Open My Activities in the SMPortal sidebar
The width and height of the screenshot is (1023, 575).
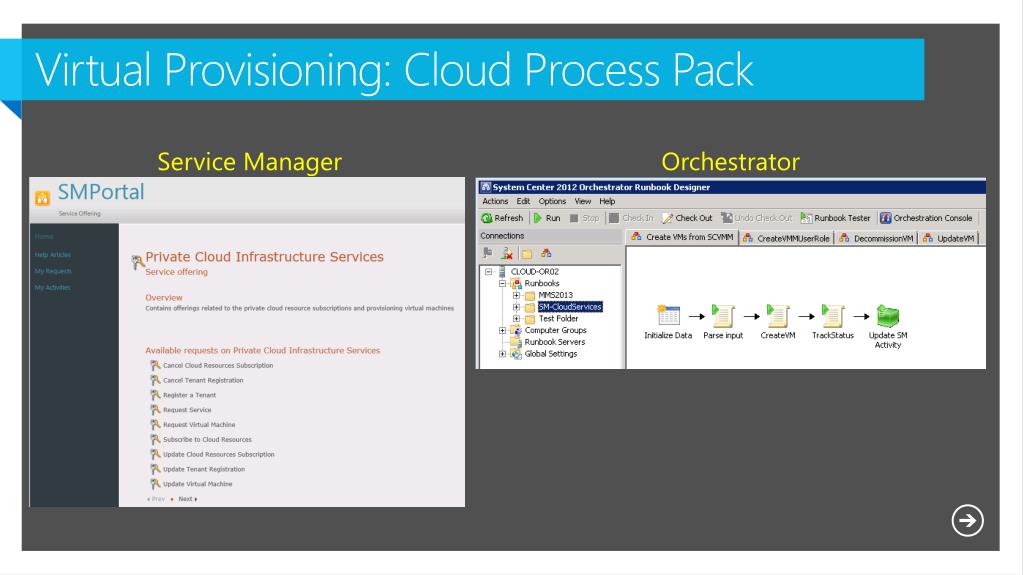tap(52, 287)
